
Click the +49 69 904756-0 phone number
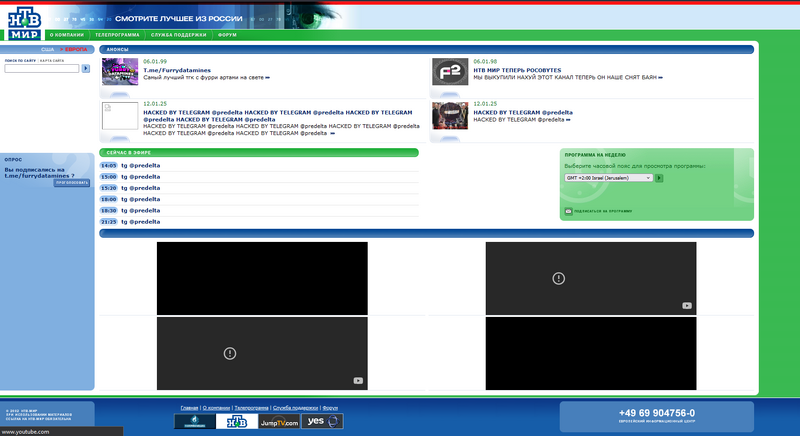(x=657, y=413)
